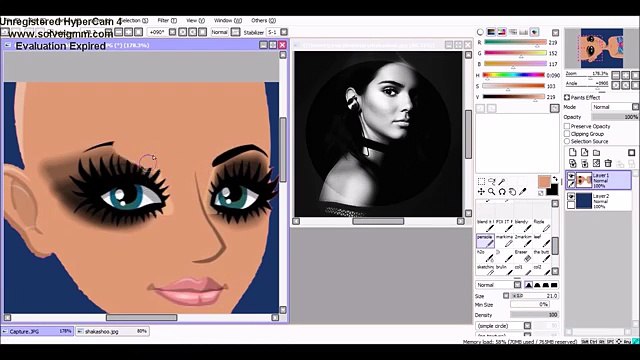Choose the 'blendy' brush preset
640x360 pixels.
(x=522, y=226)
